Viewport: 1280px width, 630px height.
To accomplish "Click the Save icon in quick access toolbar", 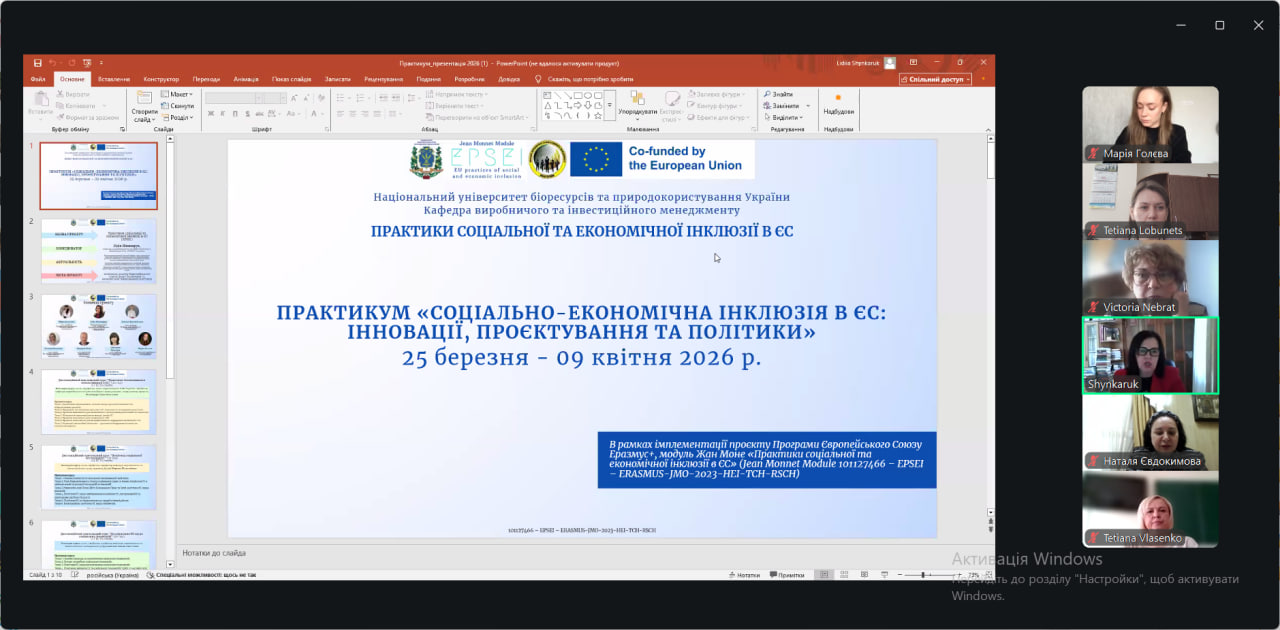I will pyautogui.click(x=38, y=62).
